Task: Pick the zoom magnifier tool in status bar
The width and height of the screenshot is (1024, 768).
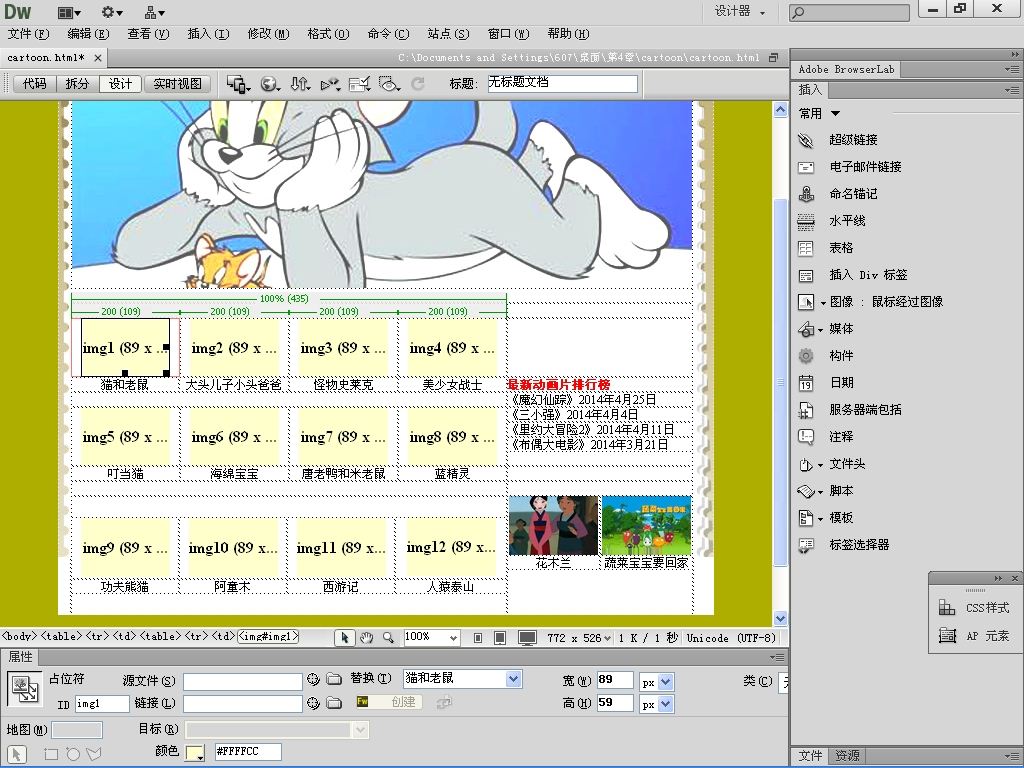Action: pyautogui.click(x=388, y=638)
